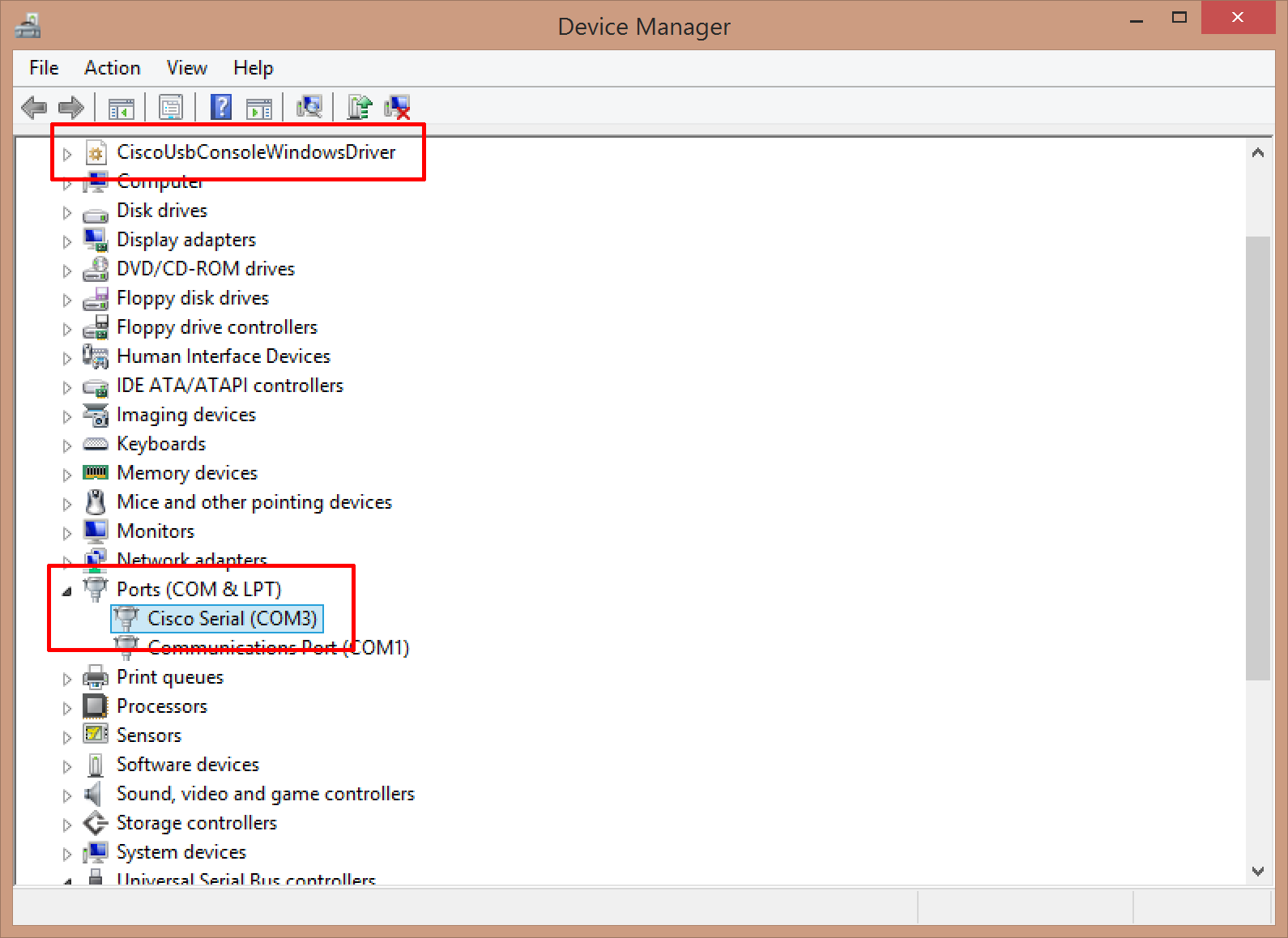This screenshot has height=938, width=1288.
Task: Select the Software devices category
Action: pyautogui.click(x=188, y=765)
